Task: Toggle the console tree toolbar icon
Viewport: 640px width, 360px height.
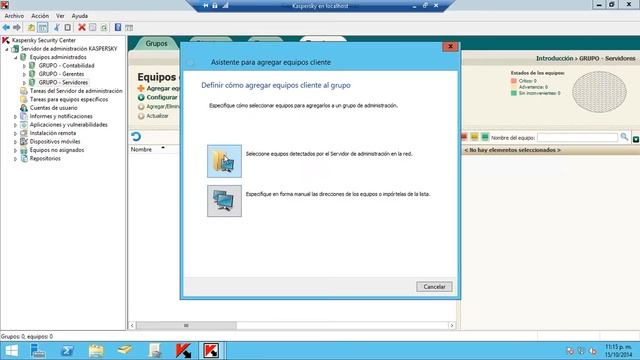Action: point(42,27)
